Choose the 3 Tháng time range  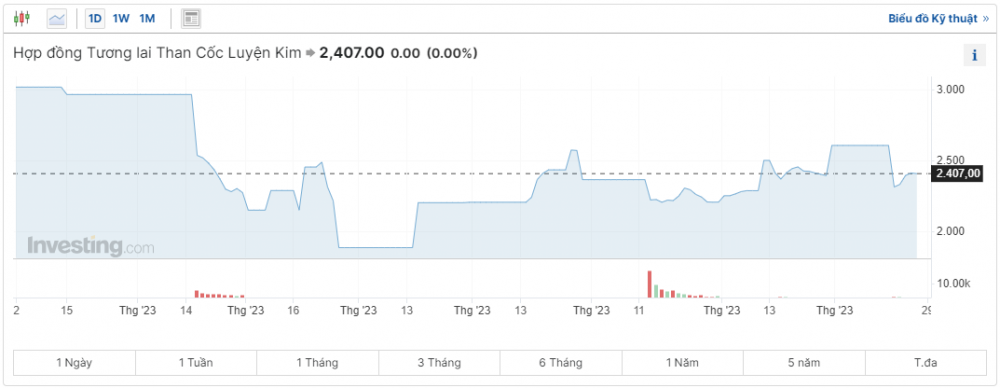pyautogui.click(x=439, y=362)
